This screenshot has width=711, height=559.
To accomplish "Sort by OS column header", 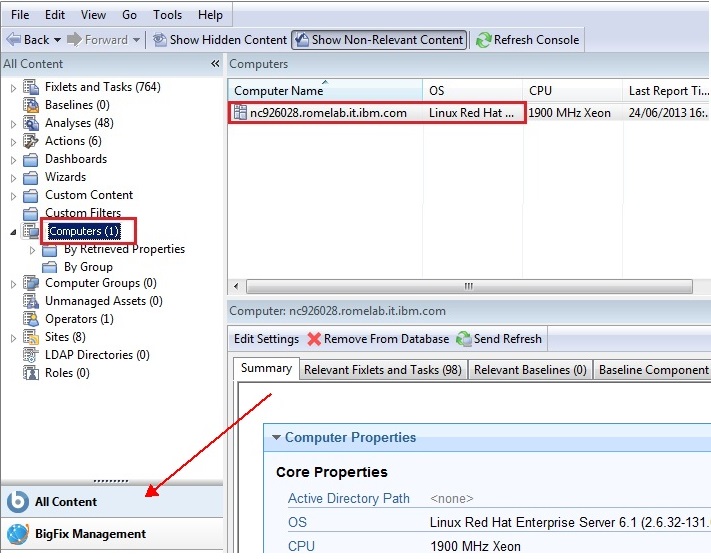I will 472,91.
